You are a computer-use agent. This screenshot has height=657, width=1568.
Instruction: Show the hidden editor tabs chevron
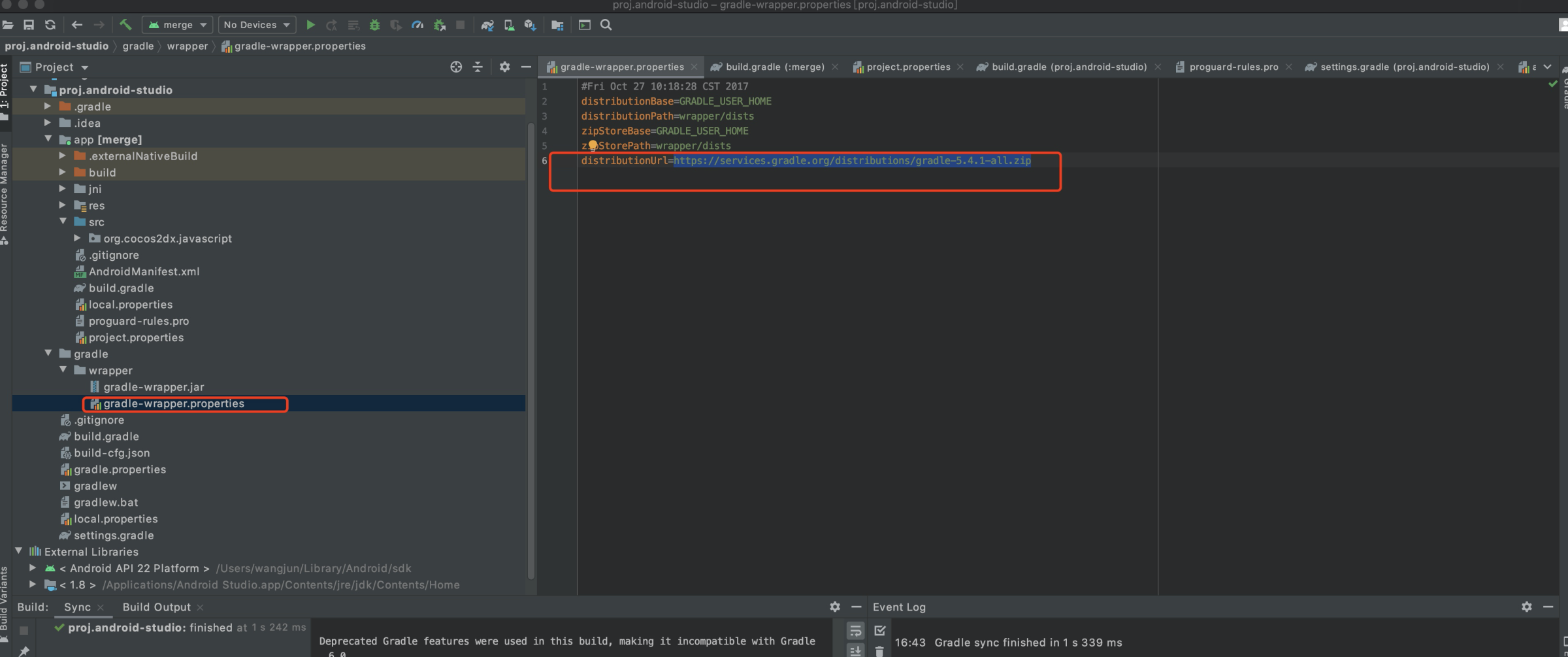point(1547,67)
